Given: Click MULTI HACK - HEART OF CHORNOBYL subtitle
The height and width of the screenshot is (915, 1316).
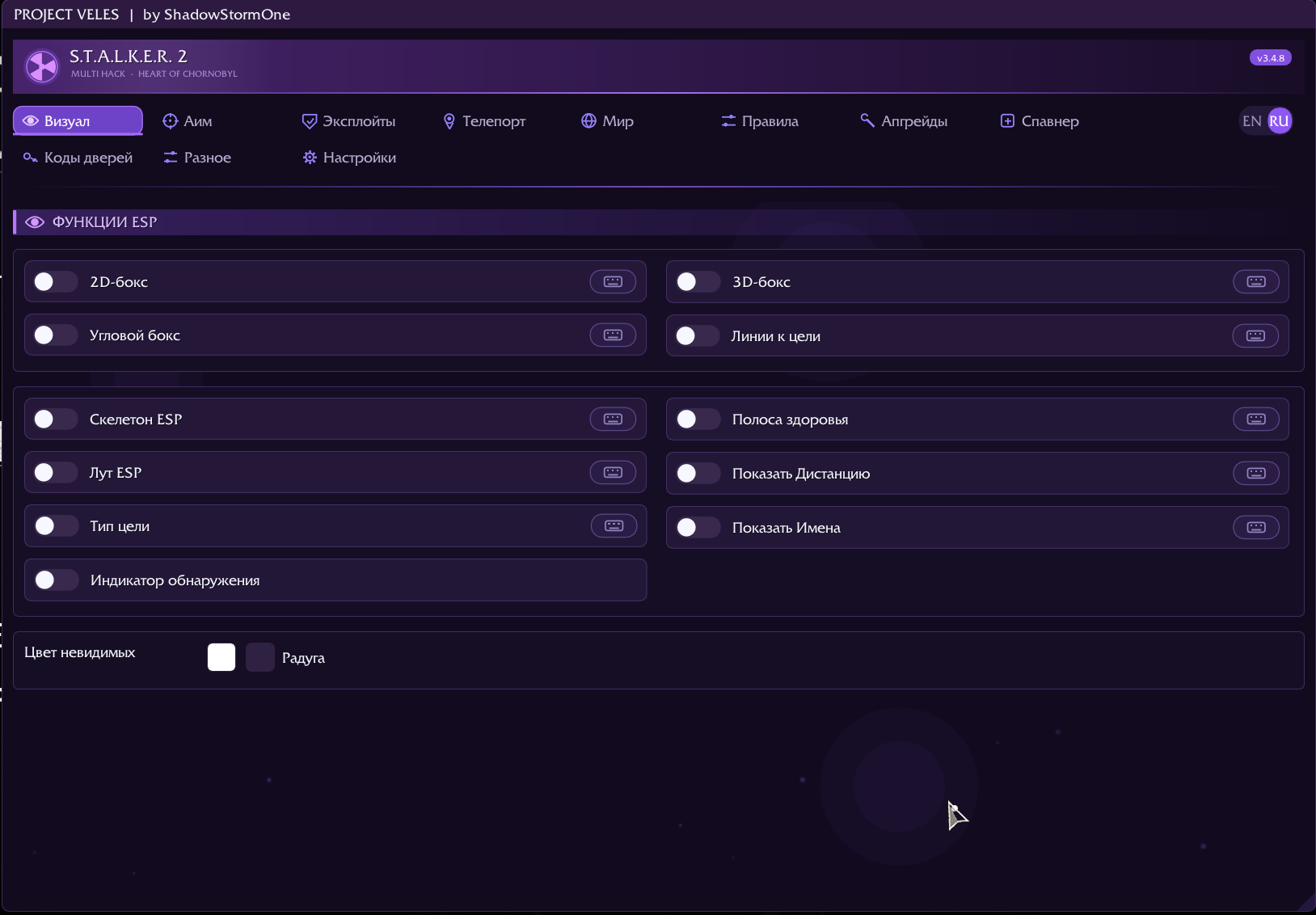Looking at the screenshot, I should pyautogui.click(x=154, y=74).
